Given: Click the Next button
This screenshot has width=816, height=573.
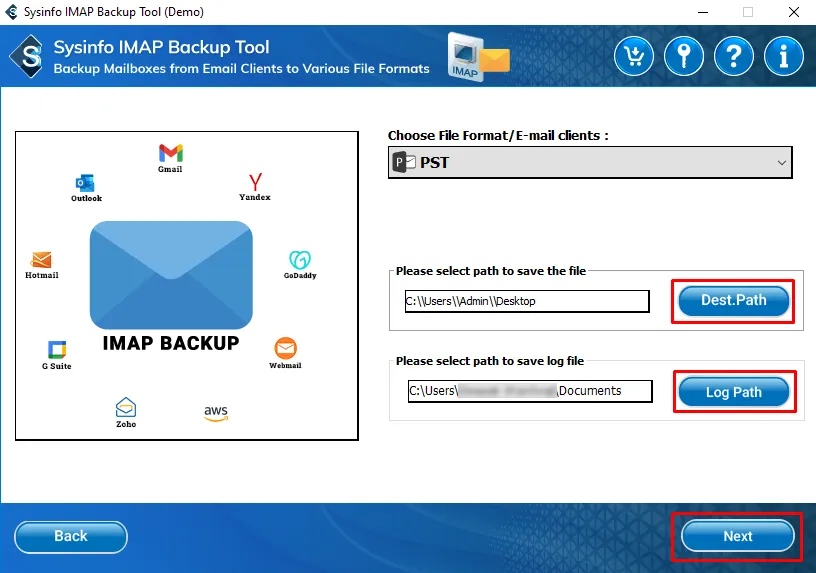Looking at the screenshot, I should [737, 536].
